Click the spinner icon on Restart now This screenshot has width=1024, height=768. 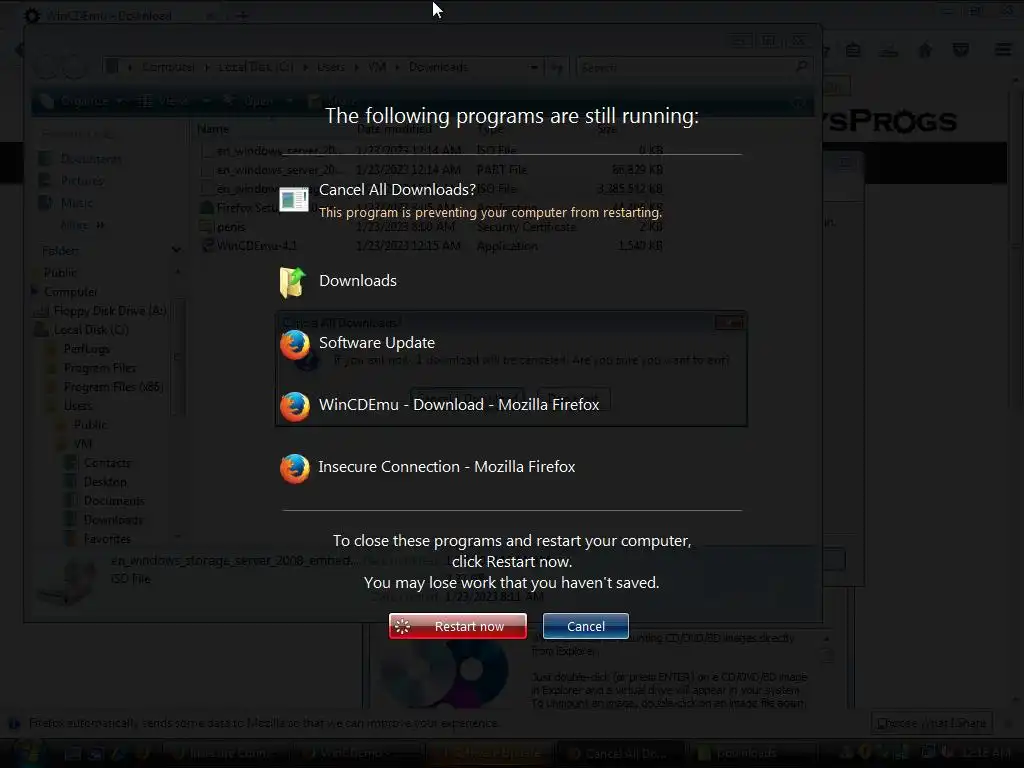402,626
